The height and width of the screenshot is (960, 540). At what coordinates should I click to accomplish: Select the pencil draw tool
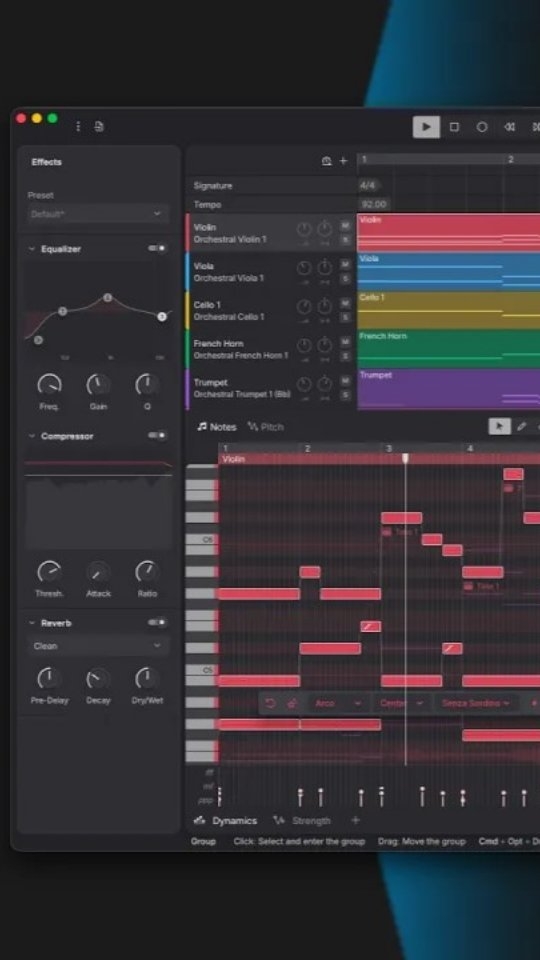click(x=521, y=426)
